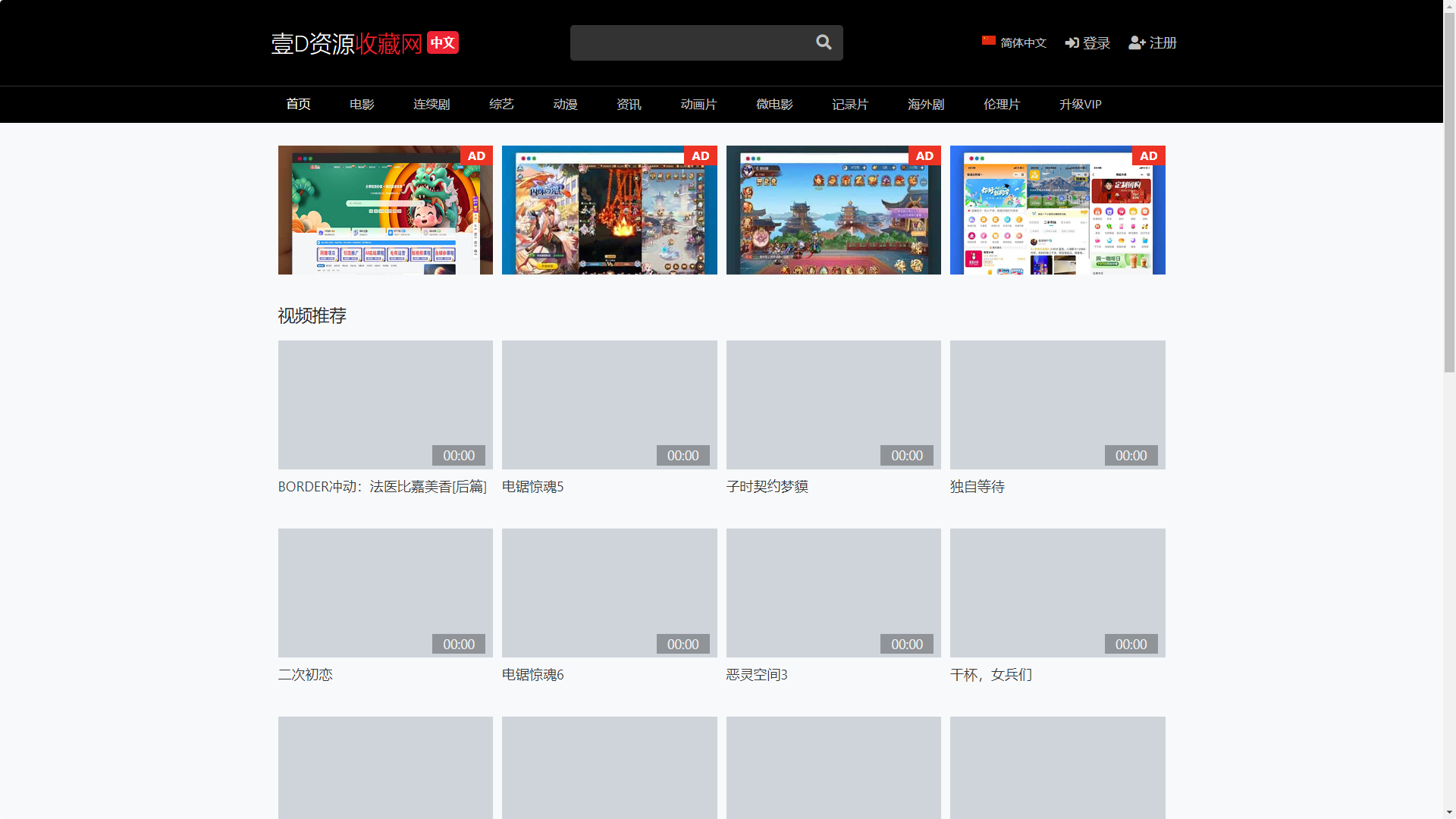Open the 动漫 category list
The width and height of the screenshot is (1456, 819).
[x=564, y=104]
